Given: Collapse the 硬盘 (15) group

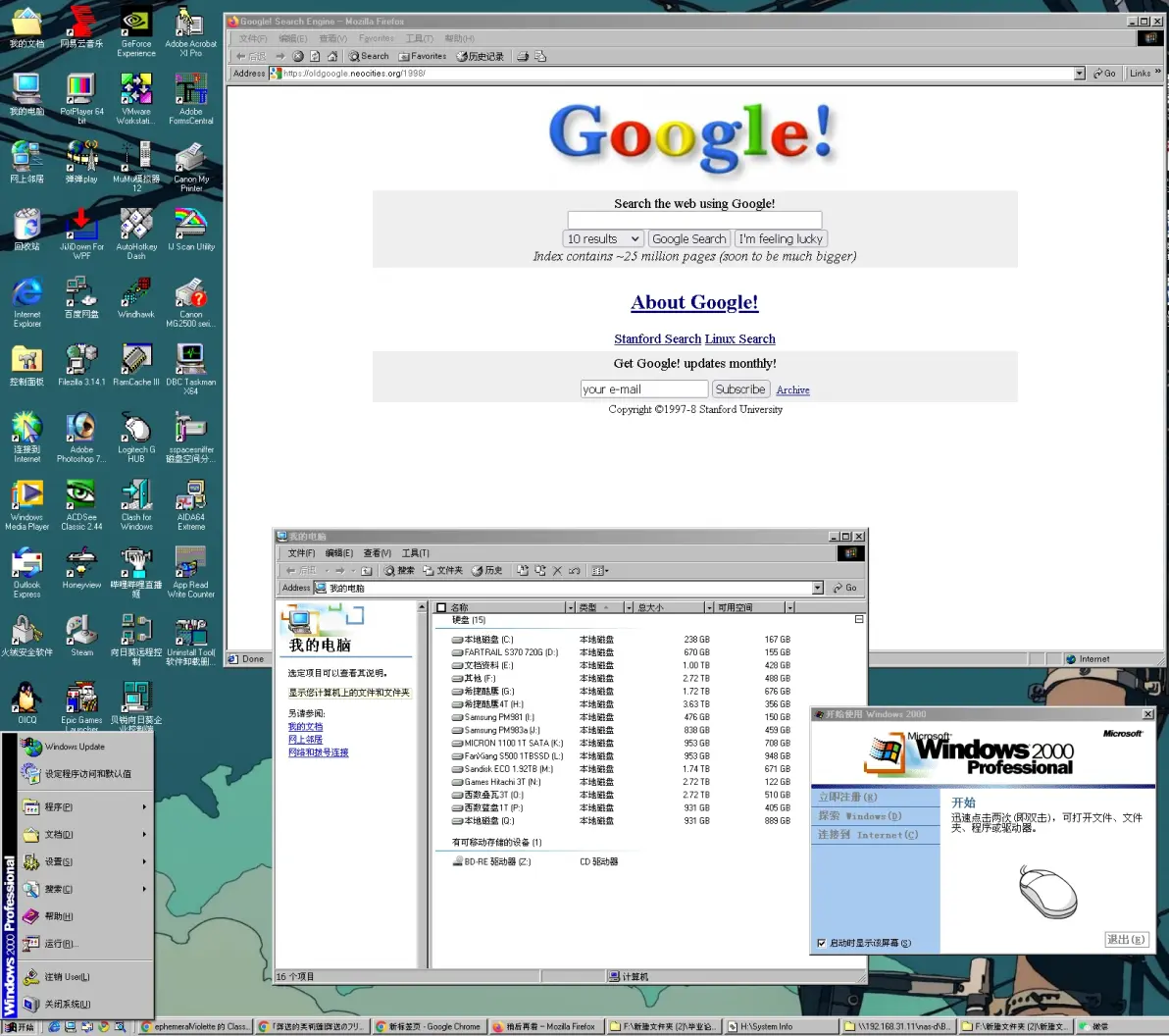Looking at the screenshot, I should (x=859, y=620).
